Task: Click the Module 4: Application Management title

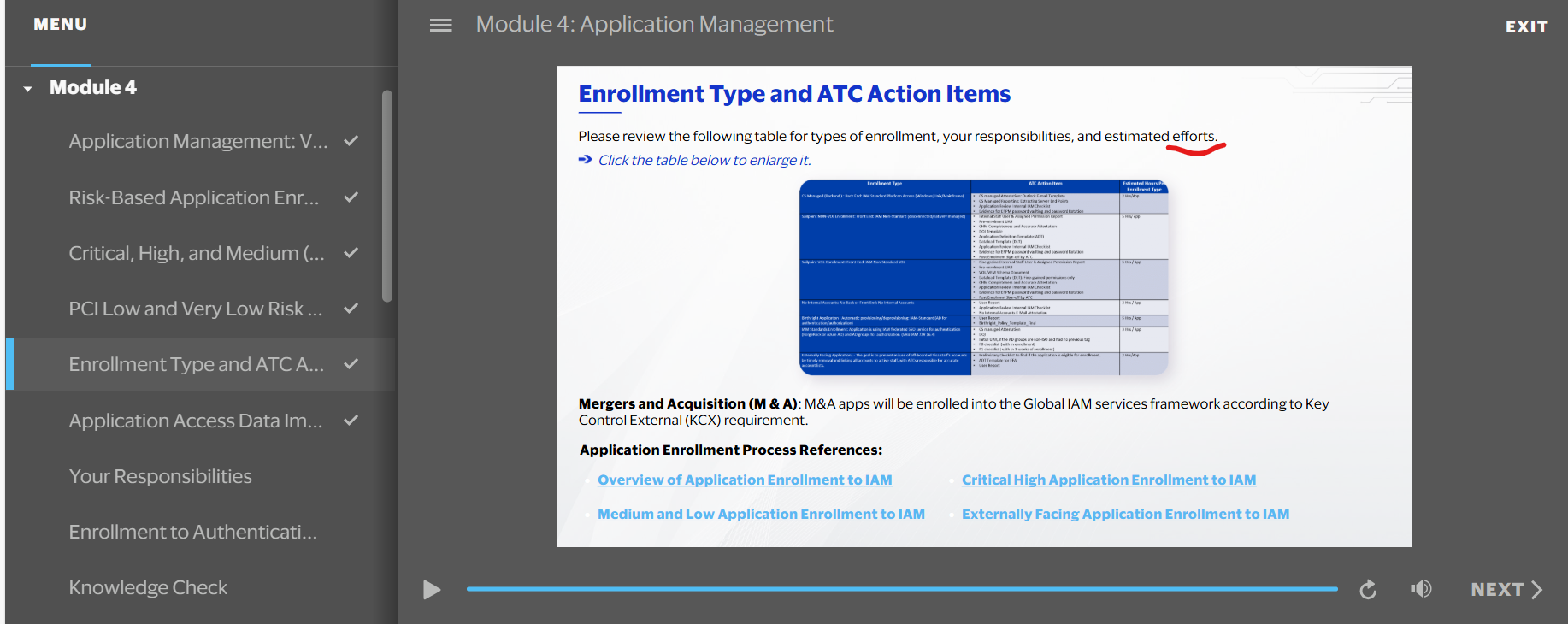Action: (x=654, y=24)
